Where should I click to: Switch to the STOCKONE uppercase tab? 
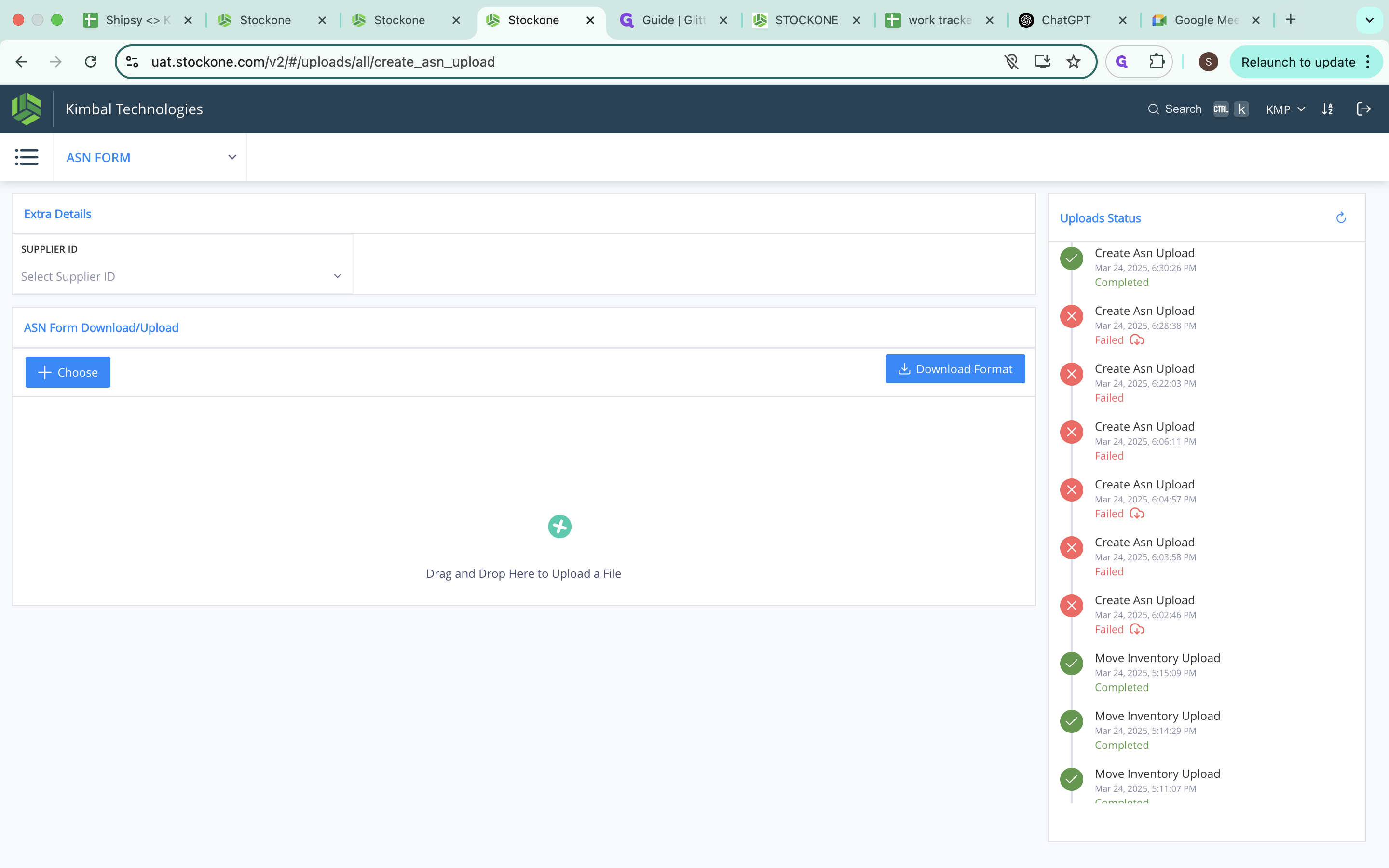pos(806,20)
